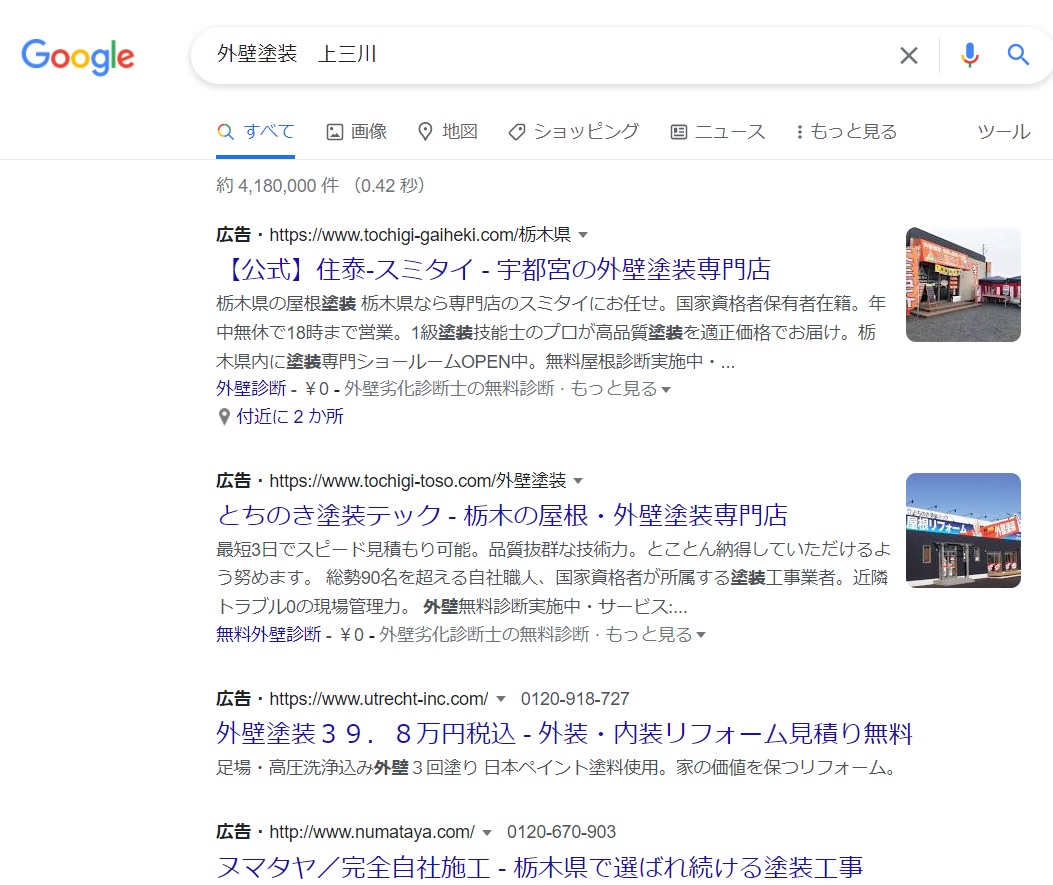Expand arrow next to utrecht-inc.com URL

tap(500, 699)
